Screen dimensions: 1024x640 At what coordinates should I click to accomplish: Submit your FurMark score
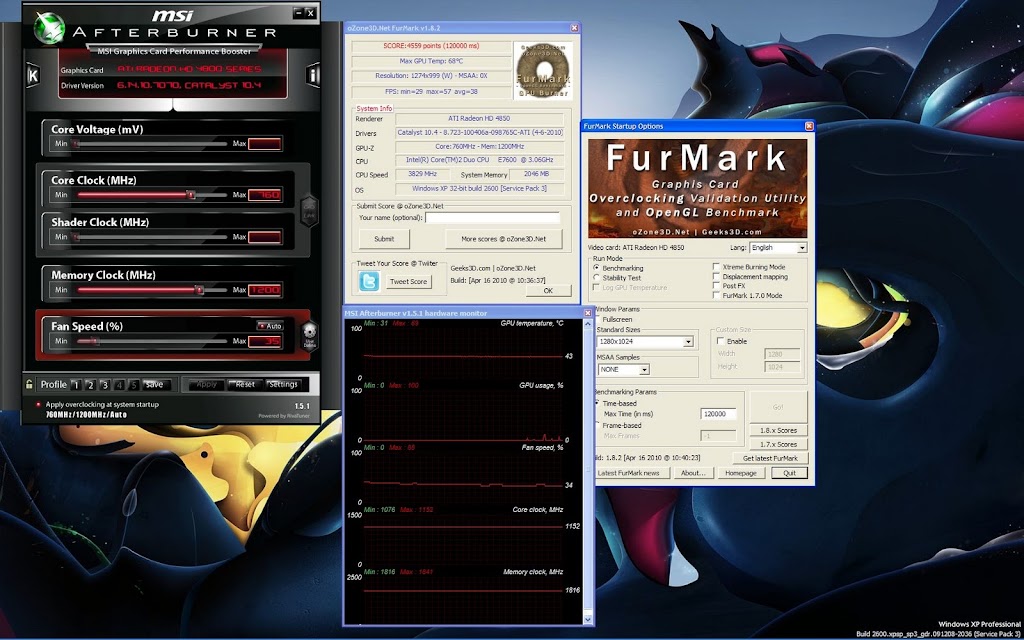(x=383, y=239)
